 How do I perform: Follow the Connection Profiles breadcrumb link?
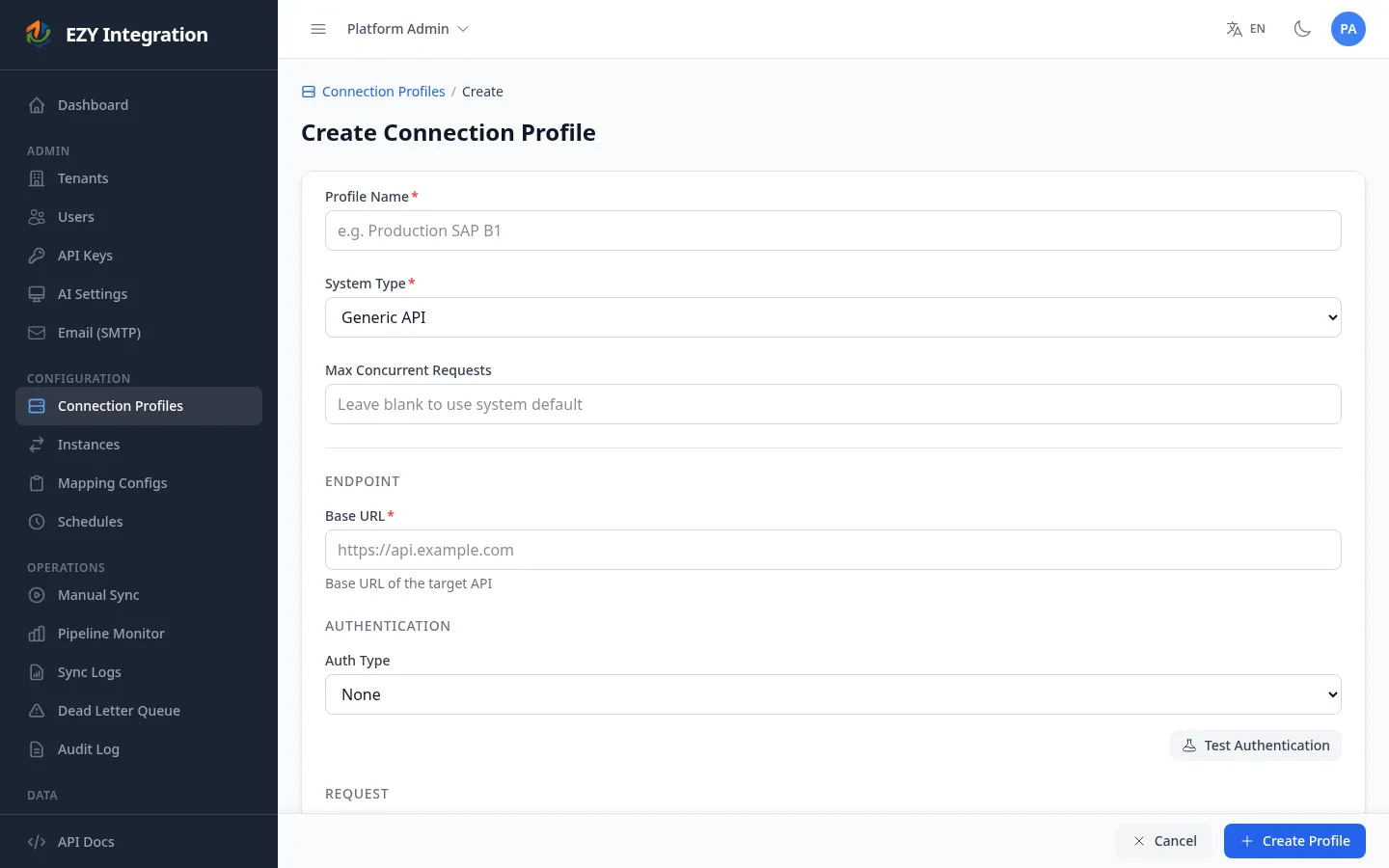(384, 92)
